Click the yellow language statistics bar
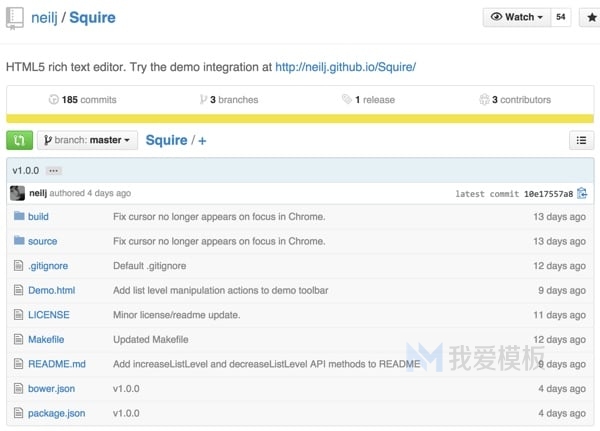This screenshot has width=600, height=431. (300, 119)
